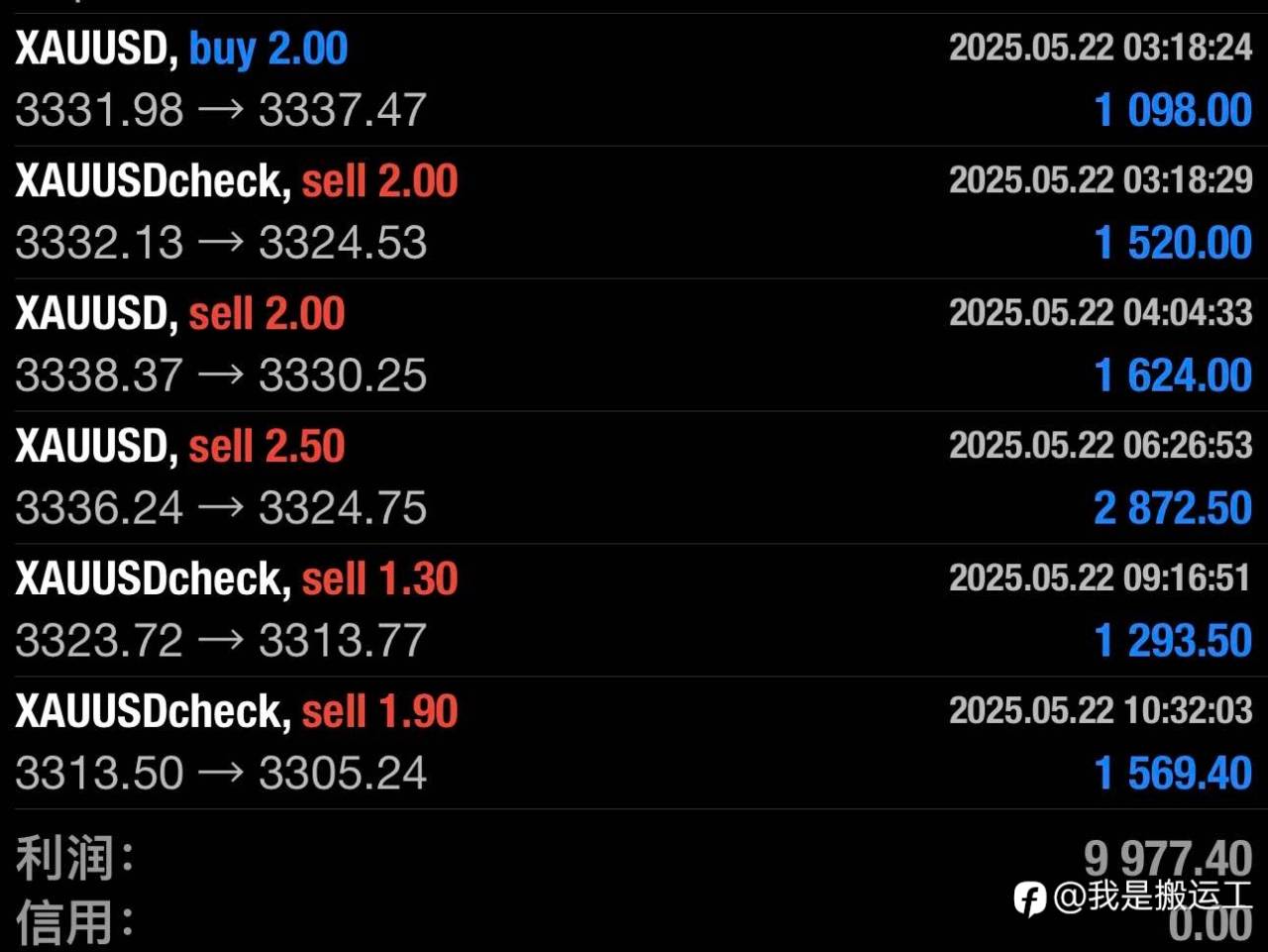
Task: Select the XAUUSD sell 2.50 trade entry
Action: [634, 477]
